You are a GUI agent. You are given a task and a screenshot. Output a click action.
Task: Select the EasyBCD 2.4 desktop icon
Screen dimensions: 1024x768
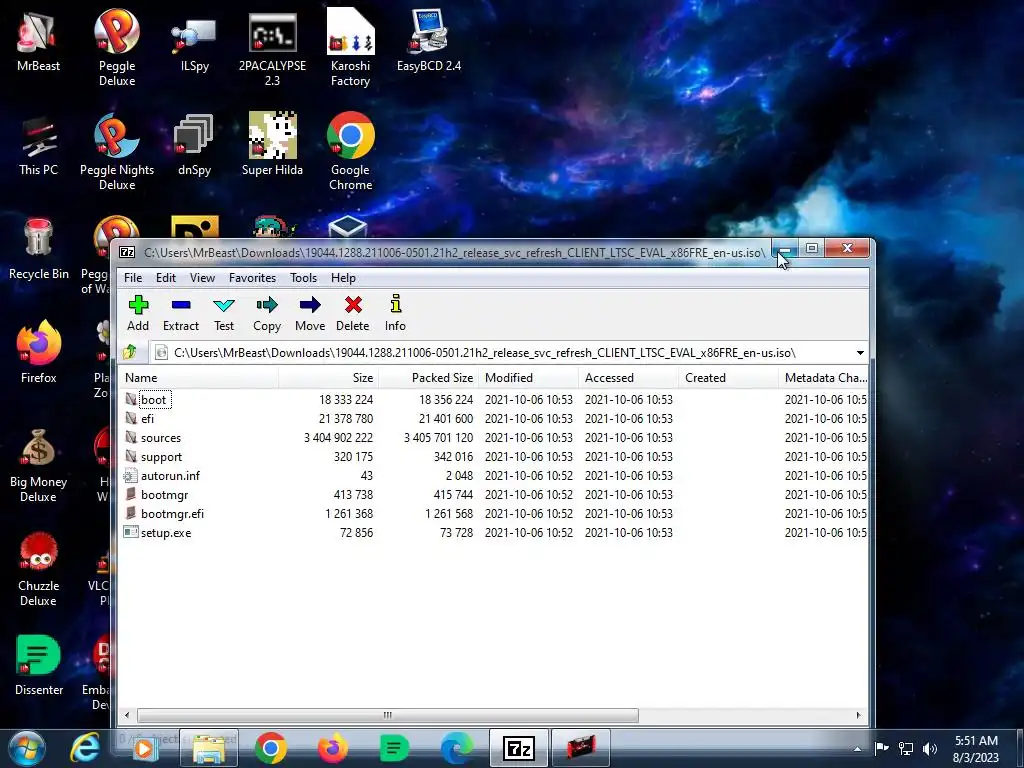429,40
